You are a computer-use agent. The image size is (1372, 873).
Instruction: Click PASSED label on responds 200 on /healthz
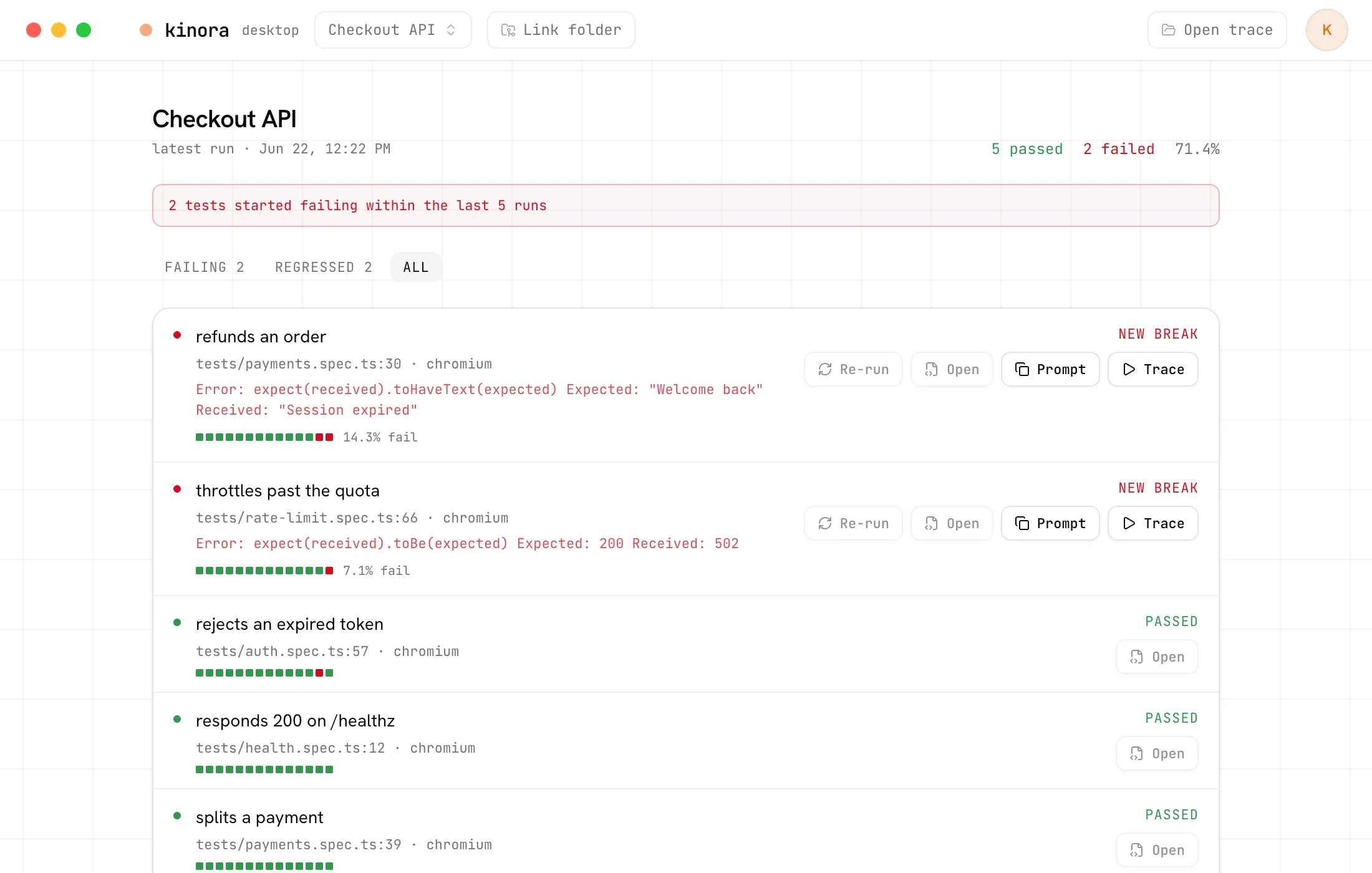point(1172,718)
